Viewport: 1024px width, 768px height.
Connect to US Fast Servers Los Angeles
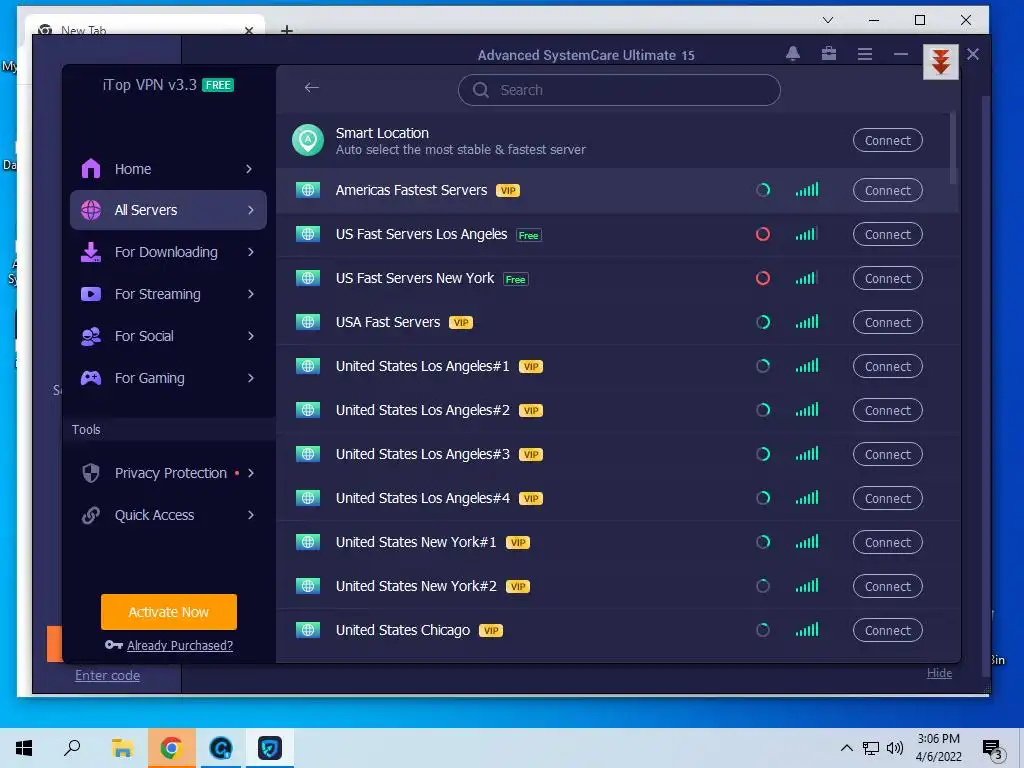[x=888, y=234]
